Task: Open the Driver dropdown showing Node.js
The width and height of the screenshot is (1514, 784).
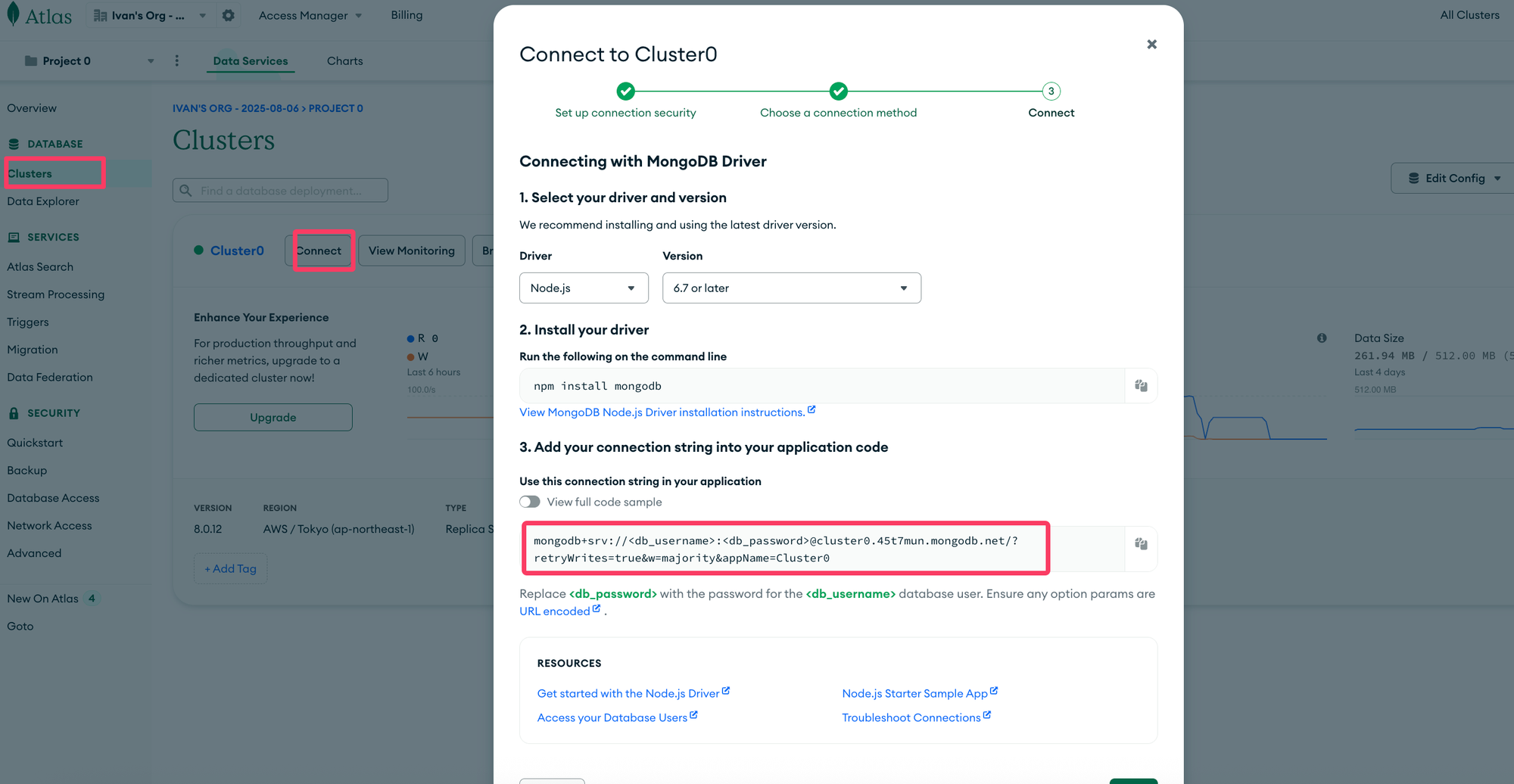Action: tap(584, 288)
